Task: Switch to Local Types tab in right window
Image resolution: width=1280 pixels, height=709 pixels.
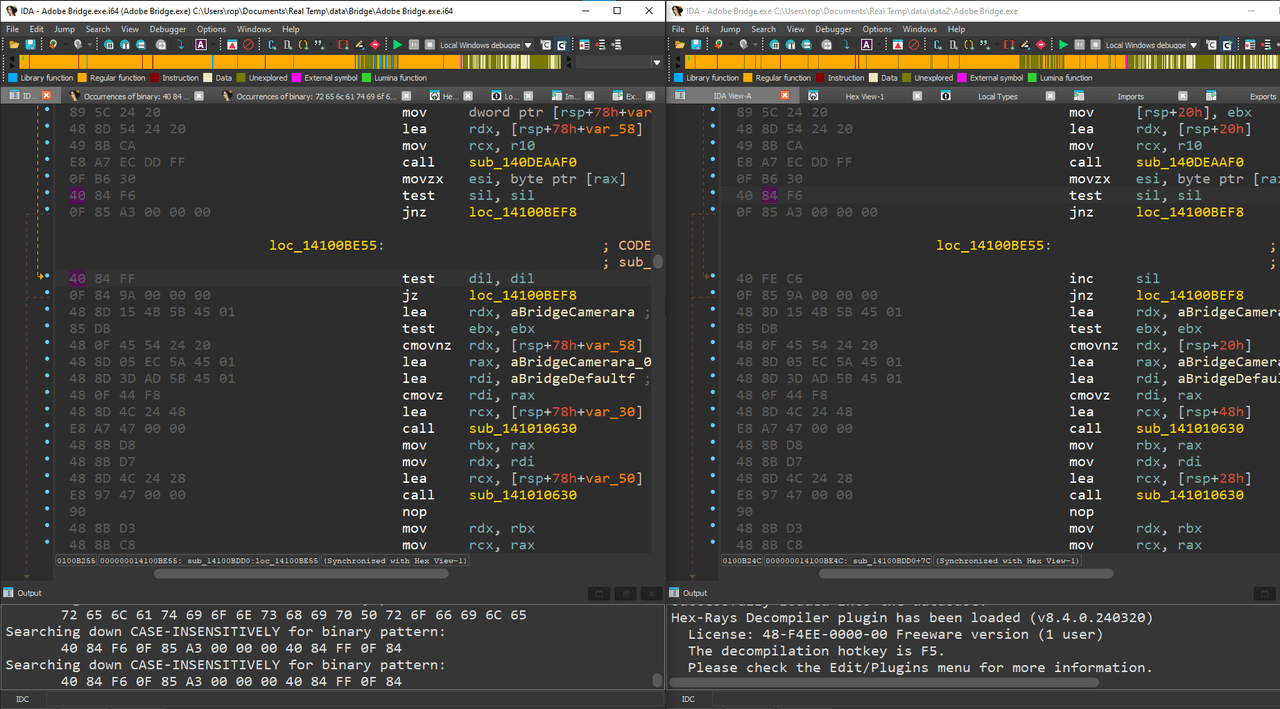Action: pos(997,96)
